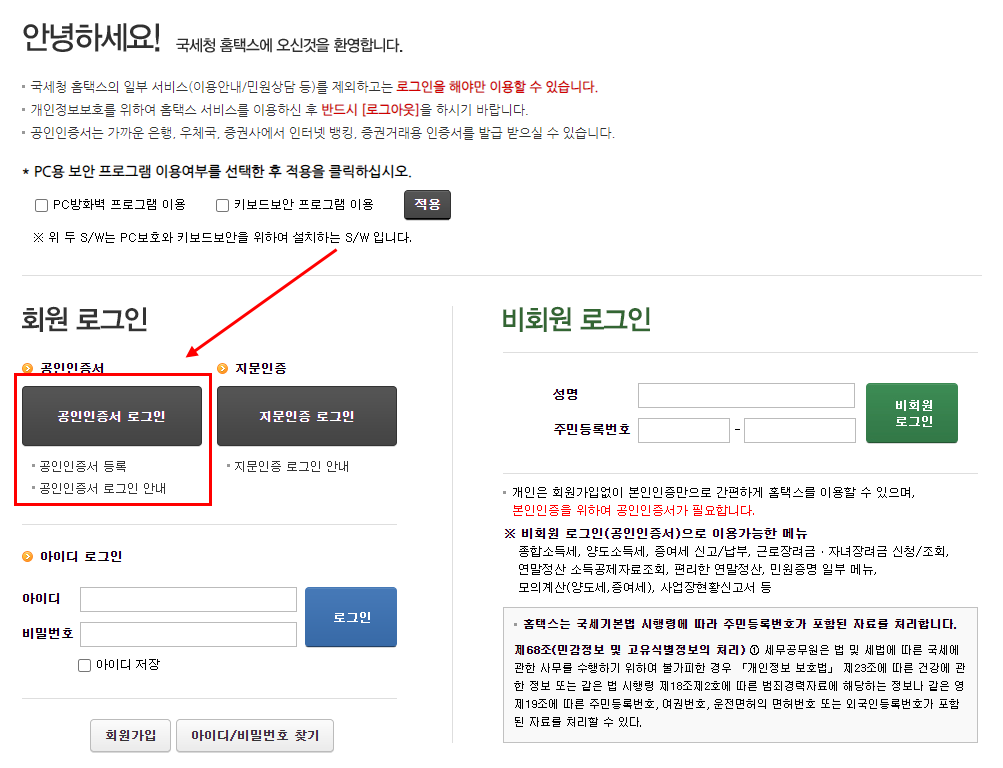The width and height of the screenshot is (1003, 768).
Task: Click orange bullet icon beside 지문인증
Action: pyautogui.click(x=223, y=368)
